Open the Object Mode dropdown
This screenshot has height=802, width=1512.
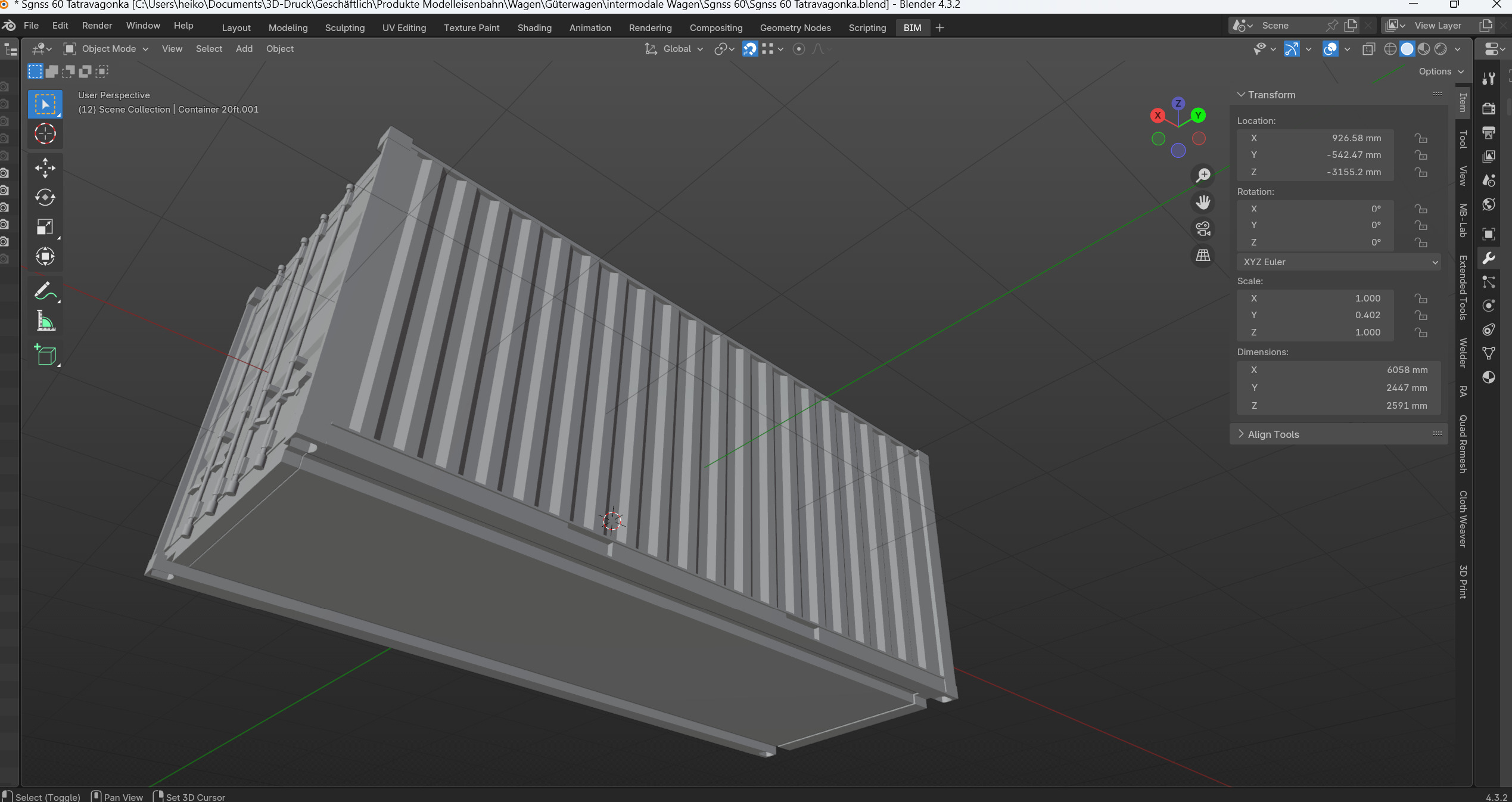(x=106, y=49)
